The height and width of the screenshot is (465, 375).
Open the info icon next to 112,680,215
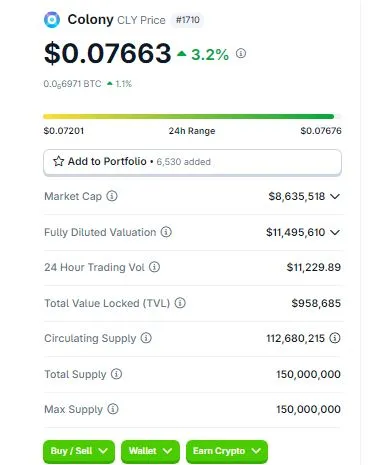335,338
